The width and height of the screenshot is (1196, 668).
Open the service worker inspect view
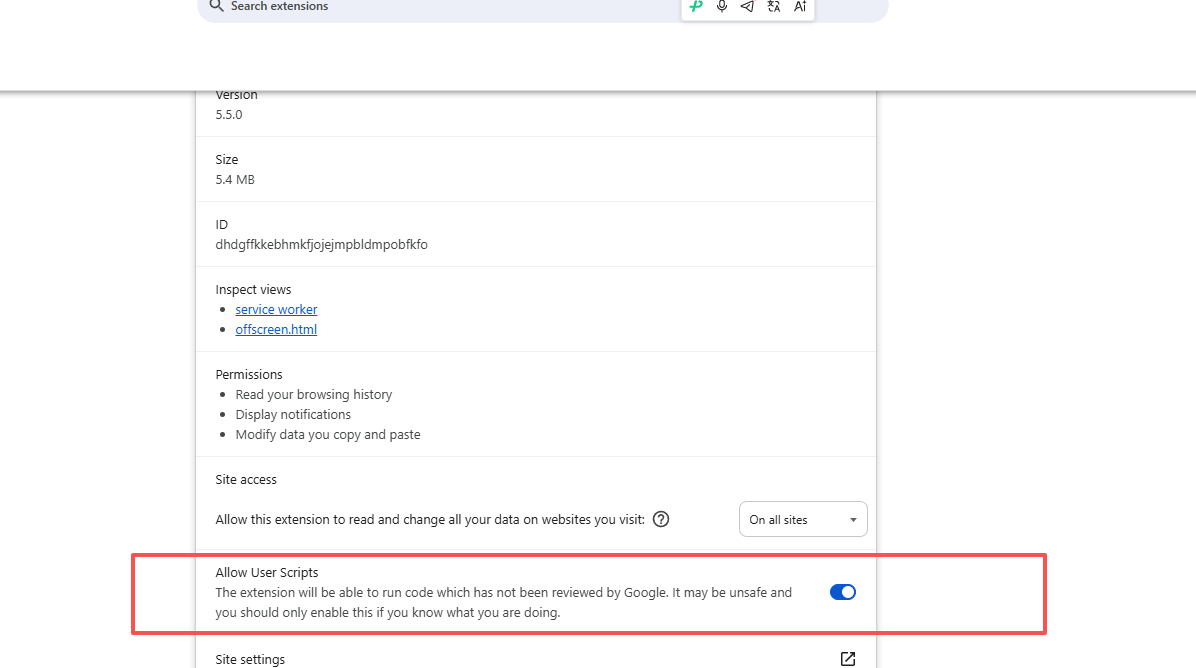pos(276,310)
